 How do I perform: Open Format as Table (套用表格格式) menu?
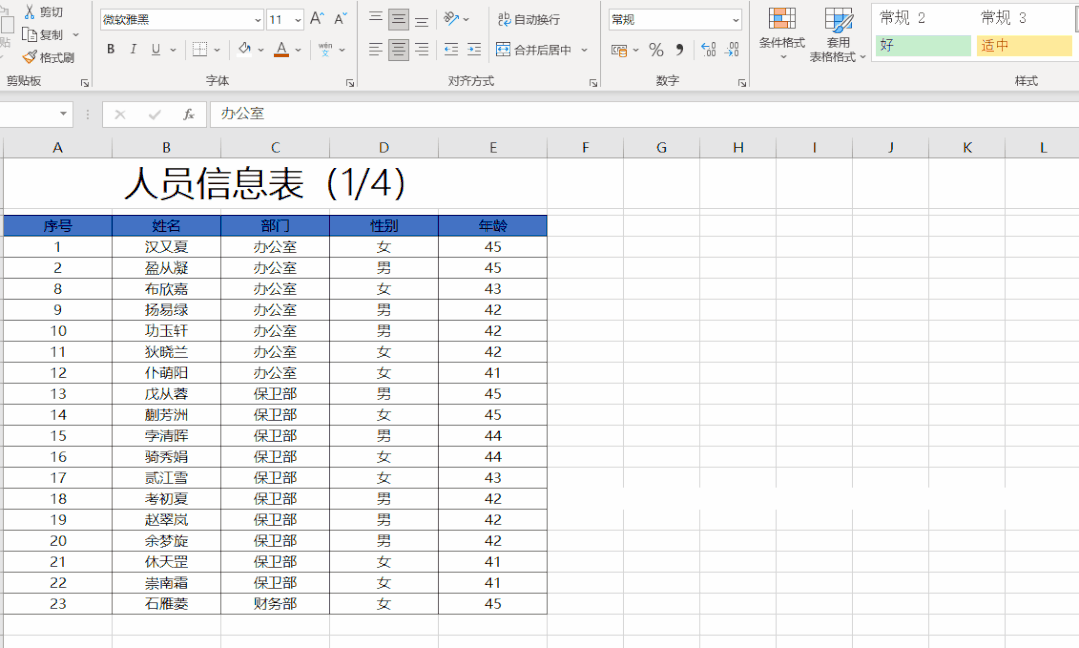click(x=837, y=34)
